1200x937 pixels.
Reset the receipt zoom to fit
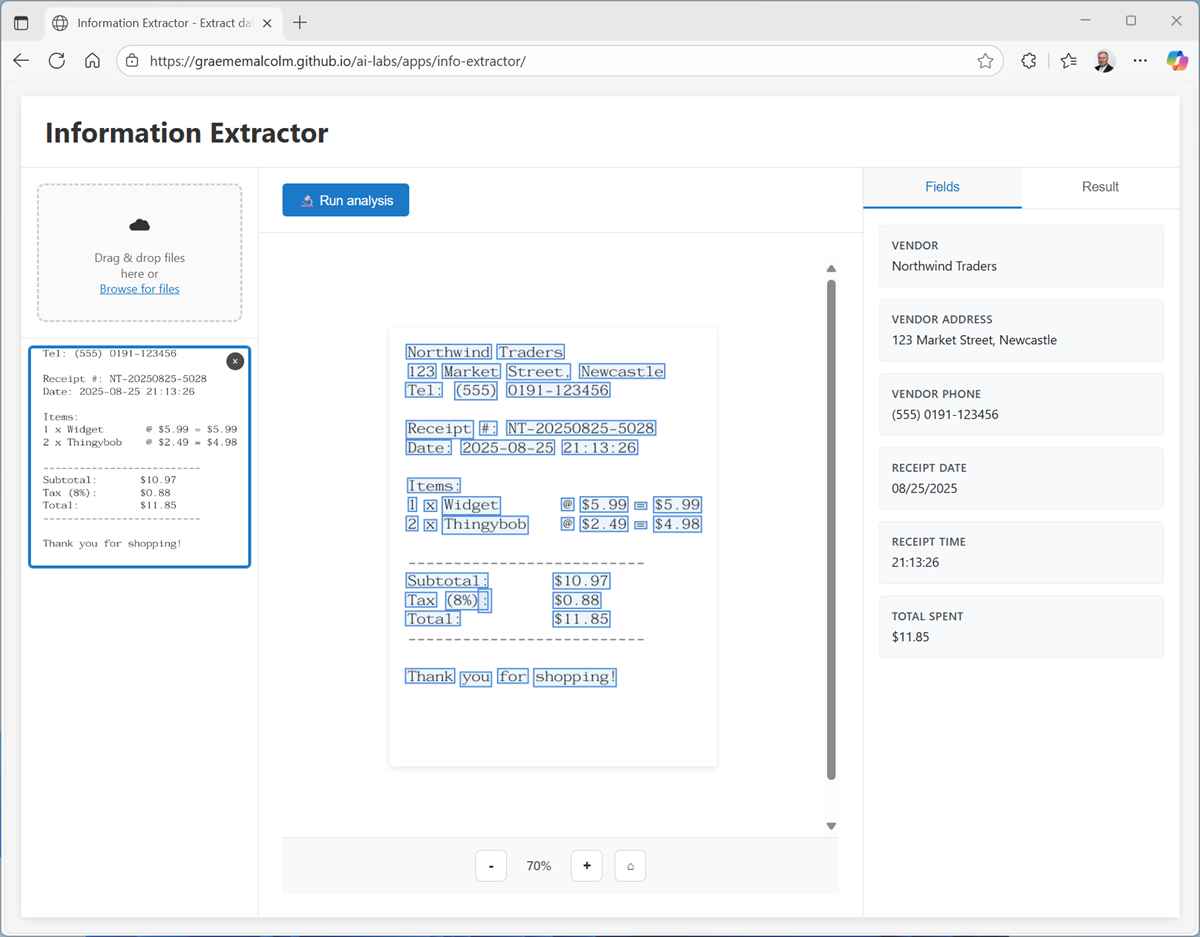pyautogui.click(x=630, y=865)
